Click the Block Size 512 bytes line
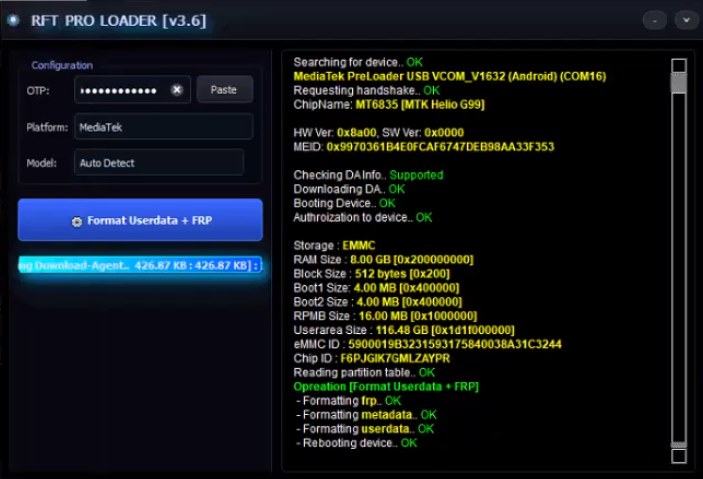703x479 pixels. (371, 274)
